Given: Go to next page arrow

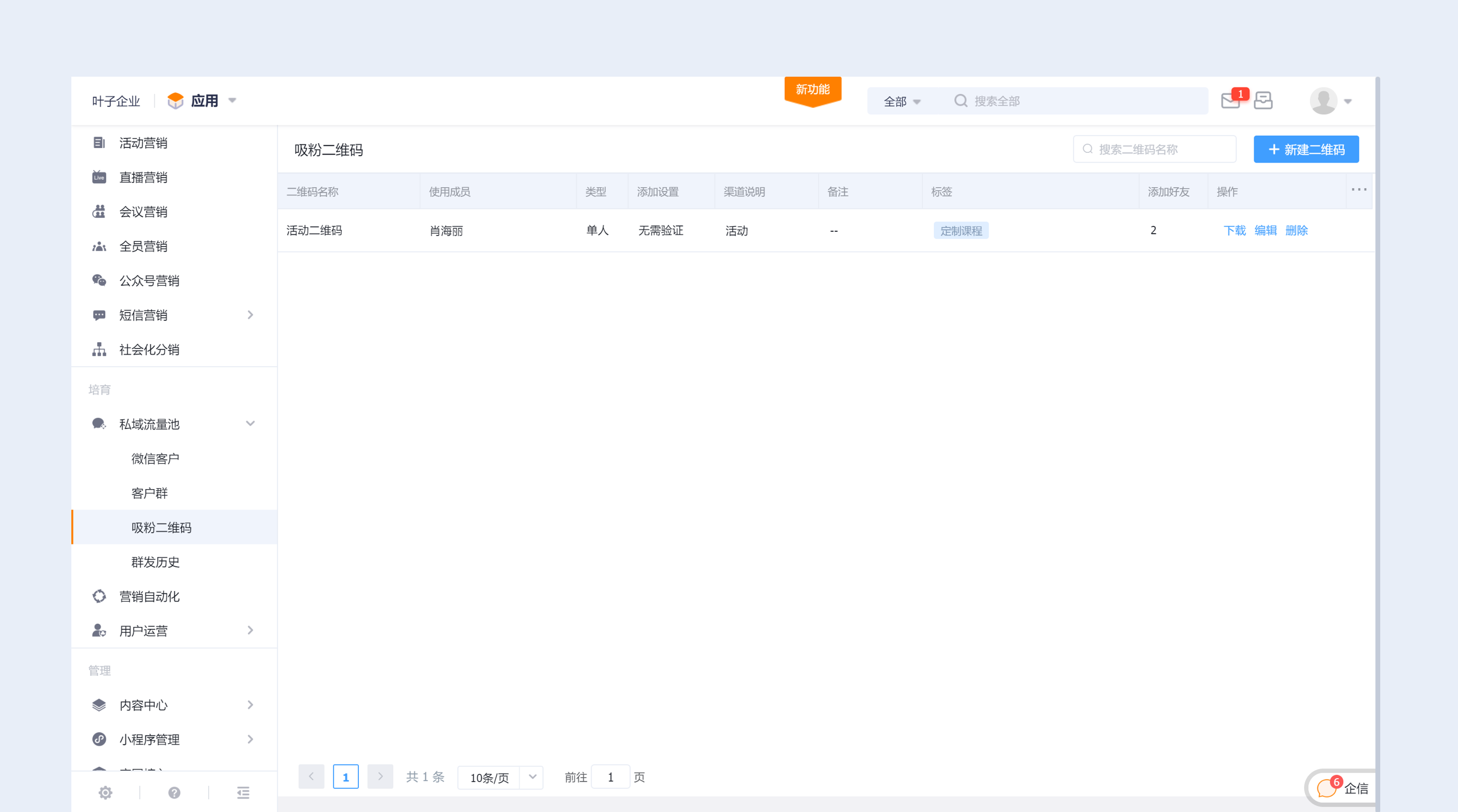Looking at the screenshot, I should click(x=380, y=777).
